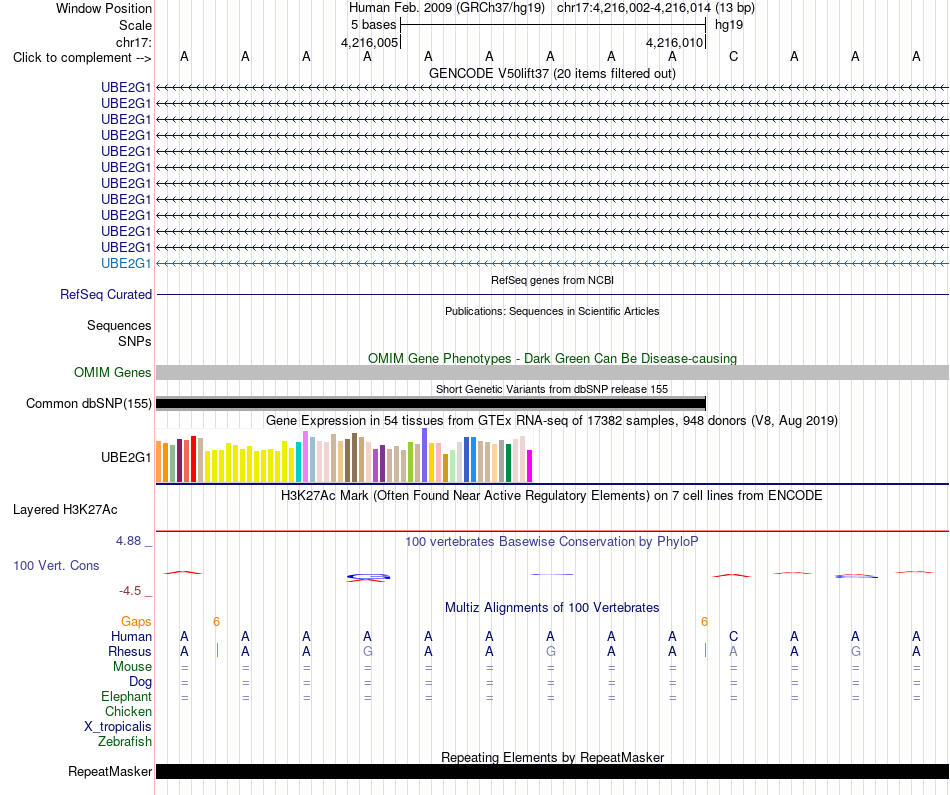Click the Rhesus species label
Screen dimensions: 950x795
(x=130, y=652)
